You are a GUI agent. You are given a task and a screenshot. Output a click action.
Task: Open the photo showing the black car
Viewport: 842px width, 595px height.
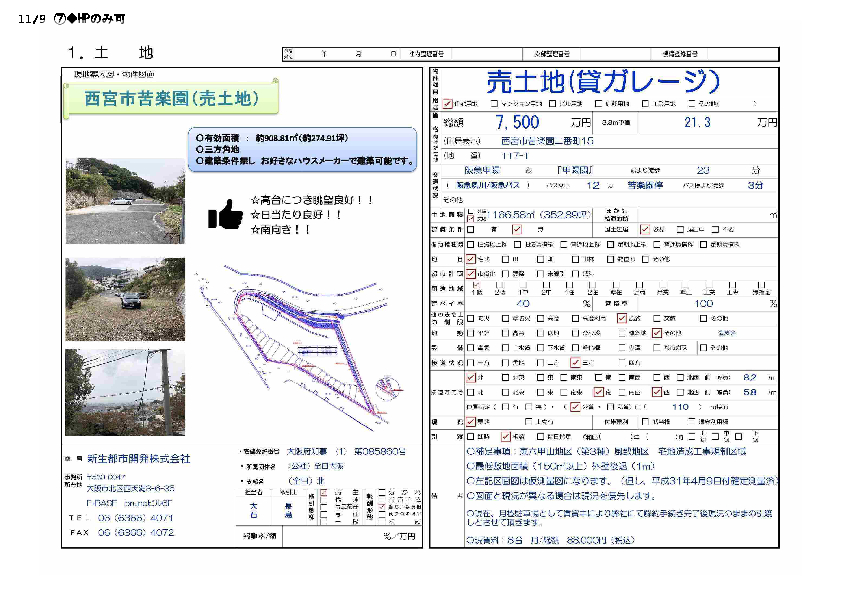(x=125, y=299)
